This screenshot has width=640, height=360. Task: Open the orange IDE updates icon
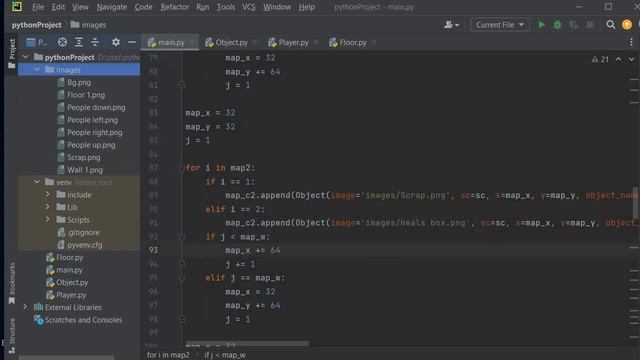coord(627,25)
